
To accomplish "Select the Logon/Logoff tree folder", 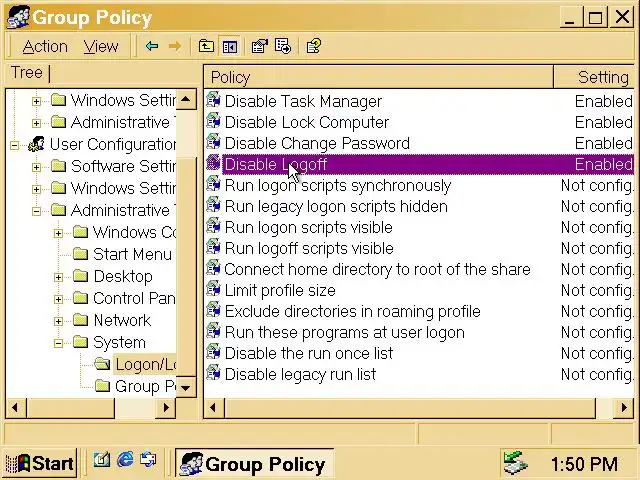I will pyautogui.click(x=145, y=364).
